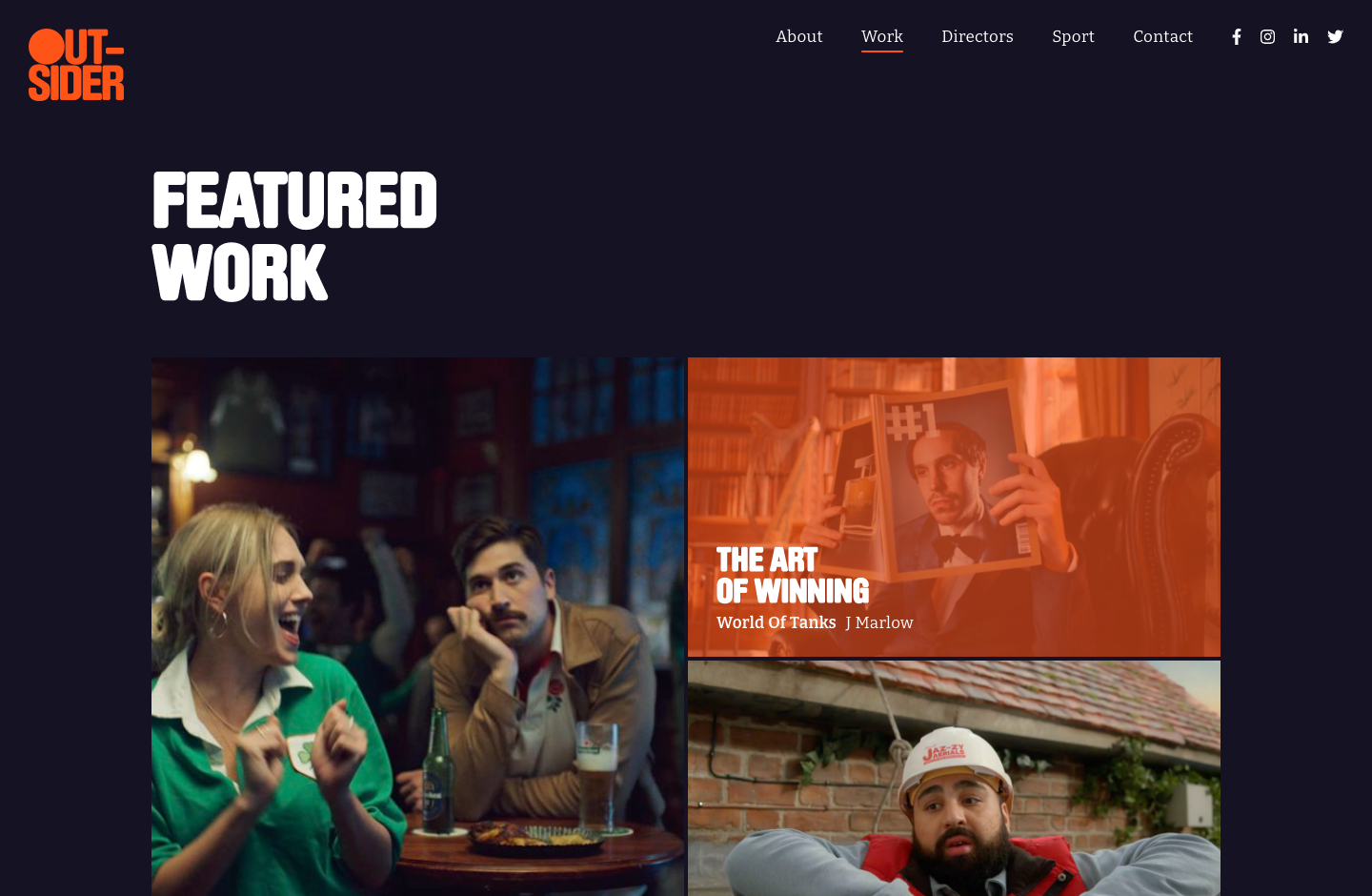Open the orange magazine cover thumbnail
The width and height of the screenshot is (1372, 896).
point(954,507)
